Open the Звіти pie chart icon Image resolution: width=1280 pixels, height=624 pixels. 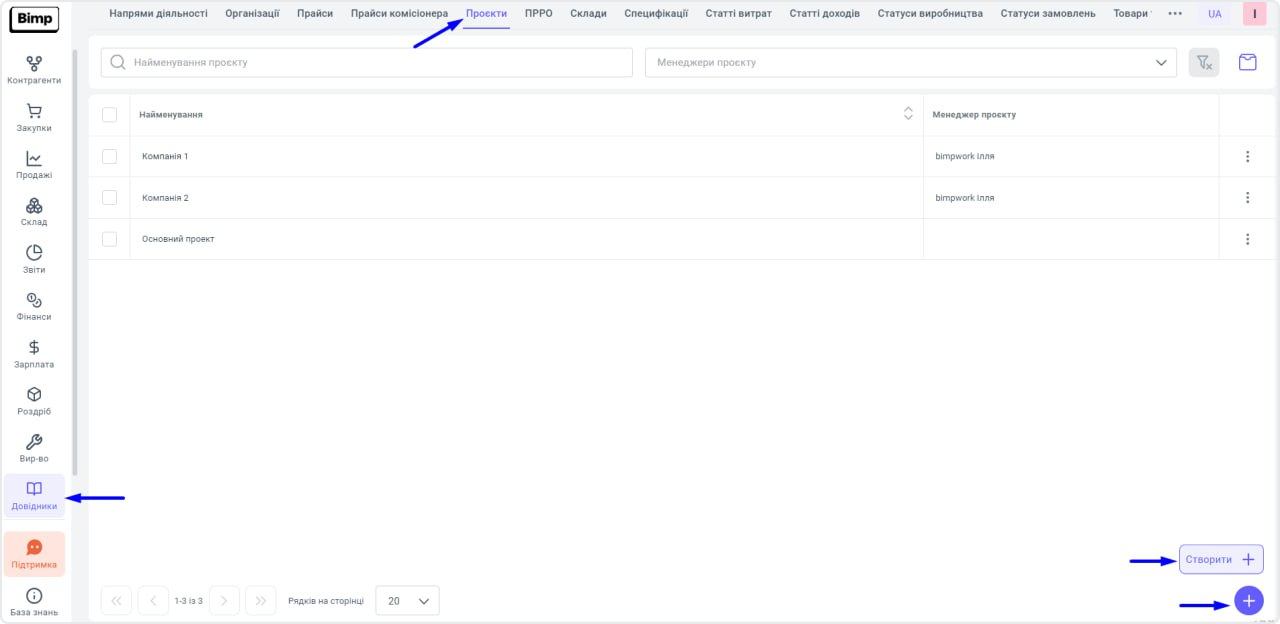pos(34,259)
